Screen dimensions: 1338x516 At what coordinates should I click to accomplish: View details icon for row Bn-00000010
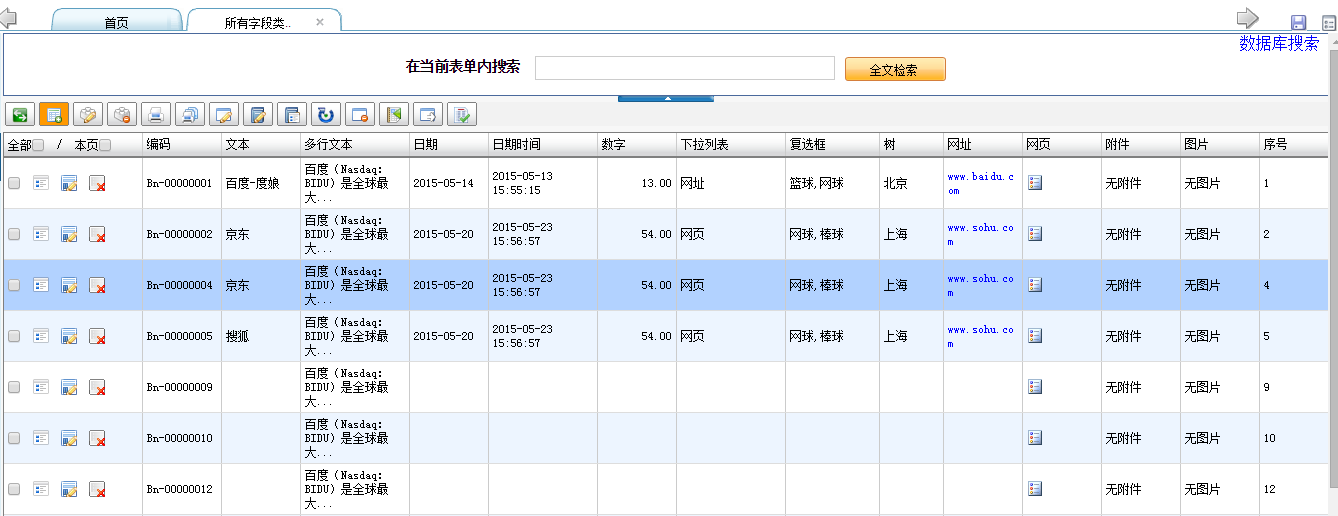point(41,438)
